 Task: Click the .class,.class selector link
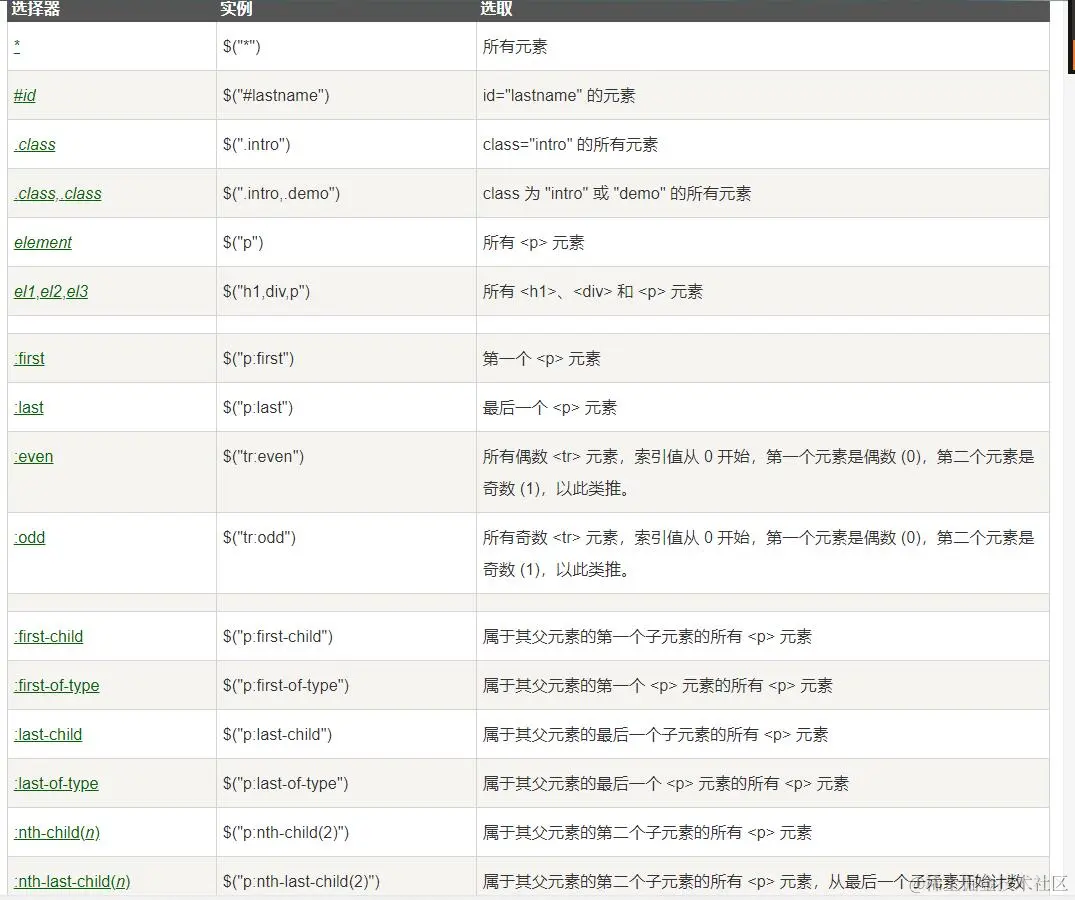coord(57,193)
